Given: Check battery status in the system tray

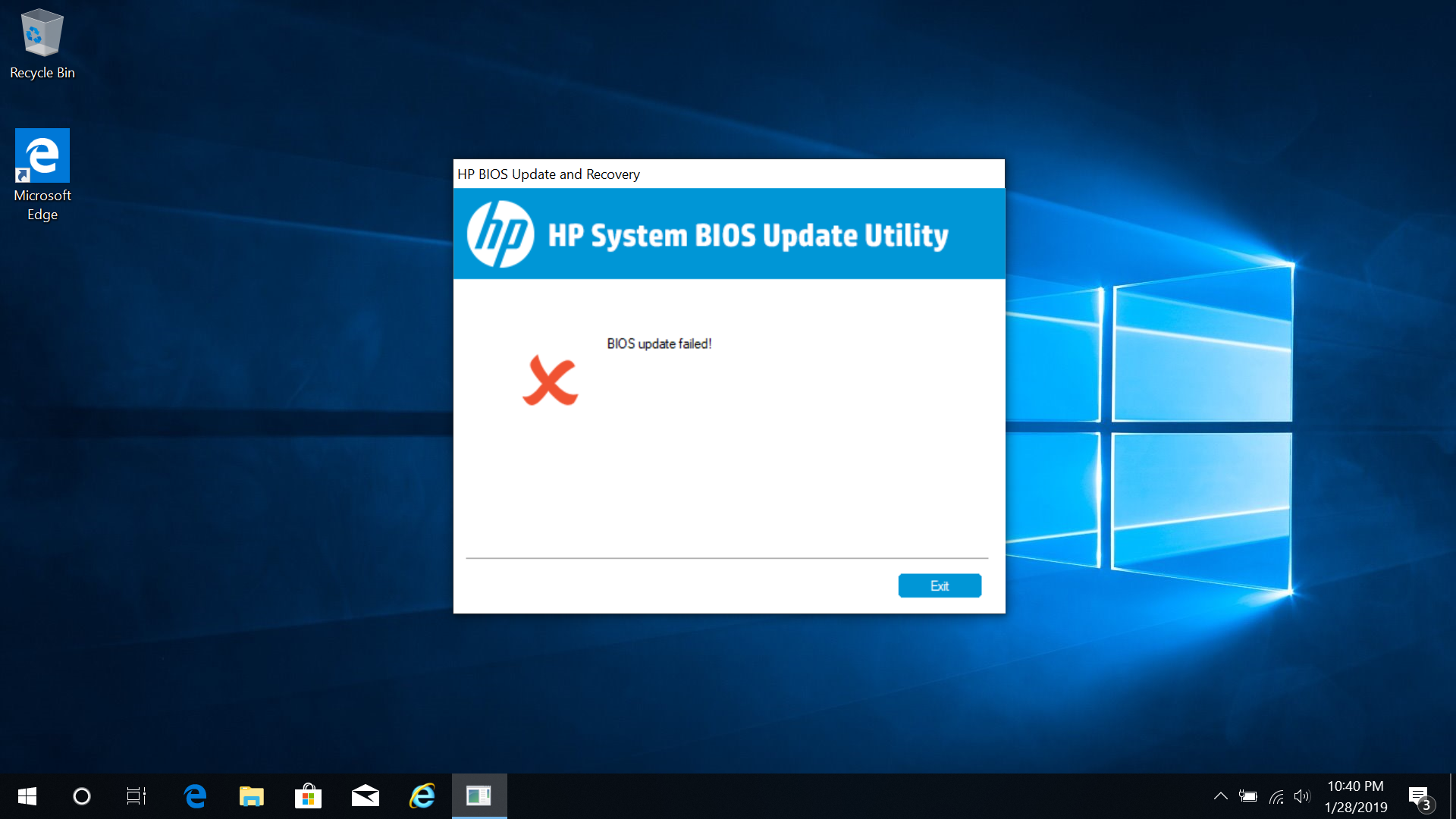Looking at the screenshot, I should tap(1250, 795).
